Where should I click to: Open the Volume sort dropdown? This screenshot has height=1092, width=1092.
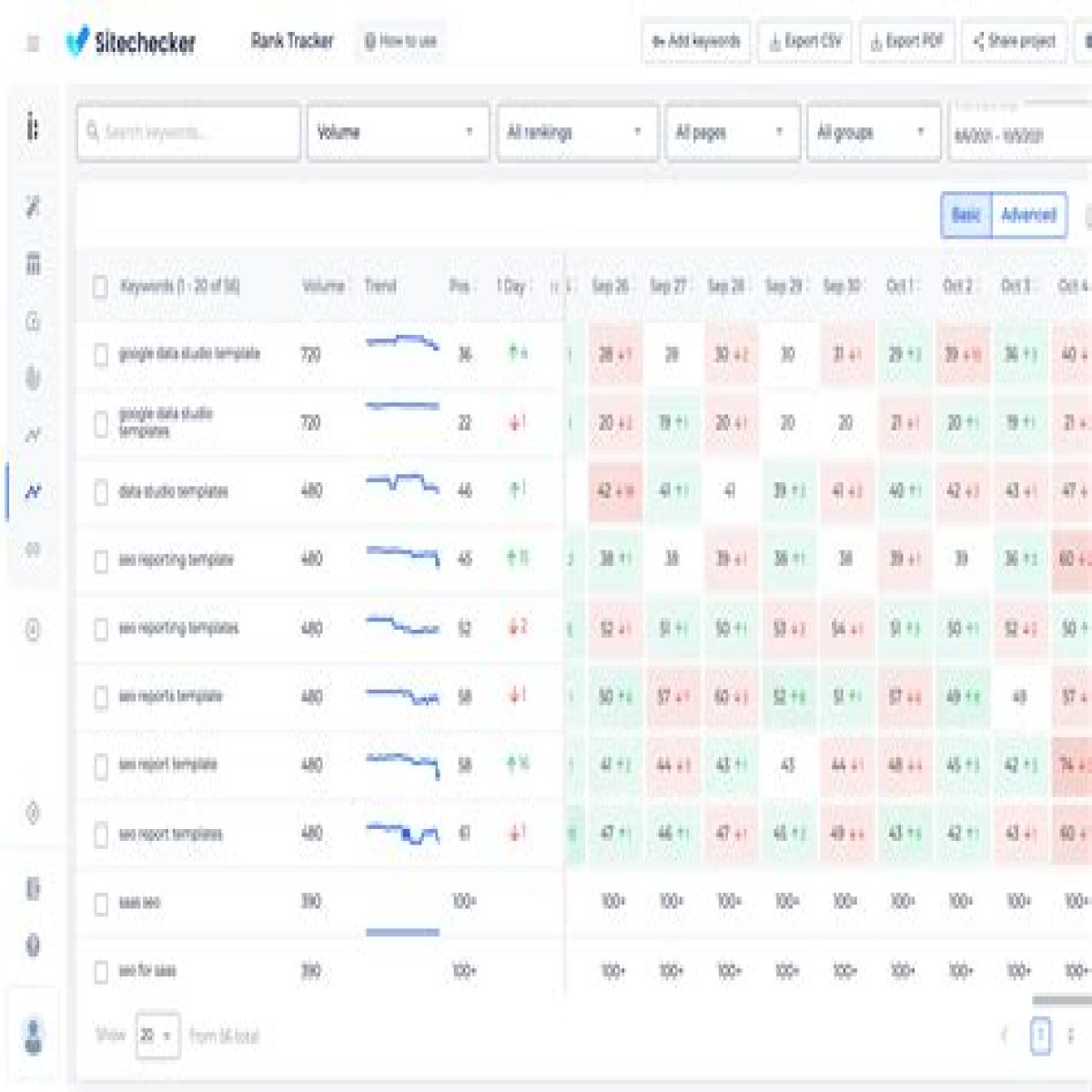pyautogui.click(x=398, y=133)
